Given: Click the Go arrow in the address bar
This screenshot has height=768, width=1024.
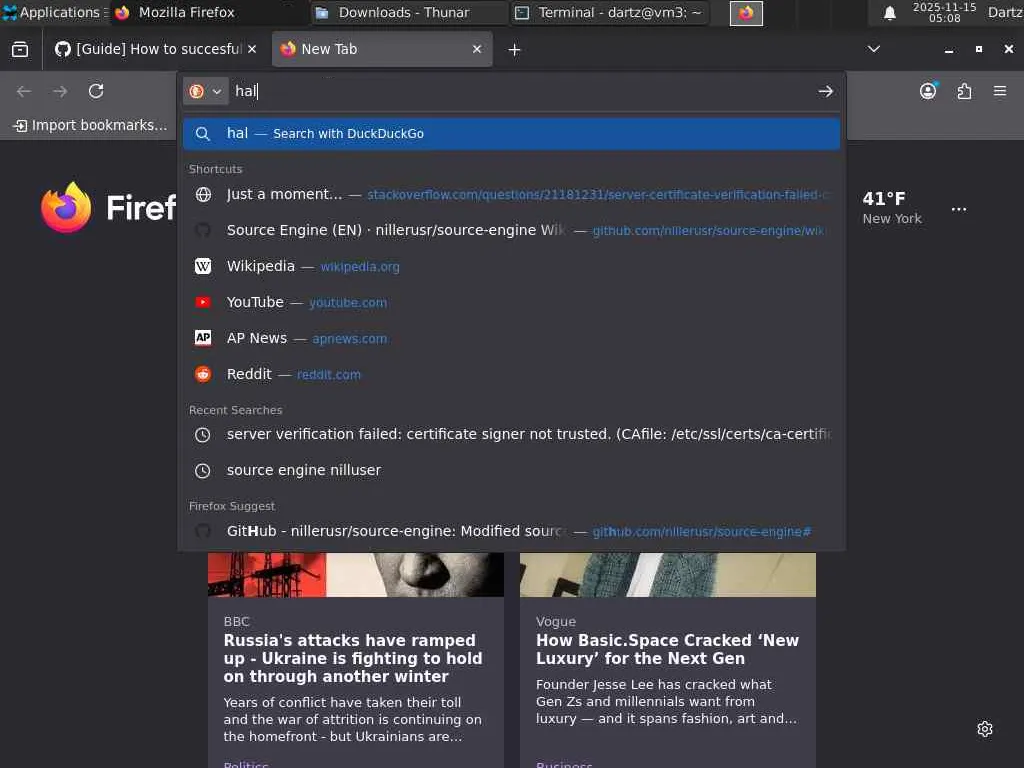Looking at the screenshot, I should tap(825, 91).
